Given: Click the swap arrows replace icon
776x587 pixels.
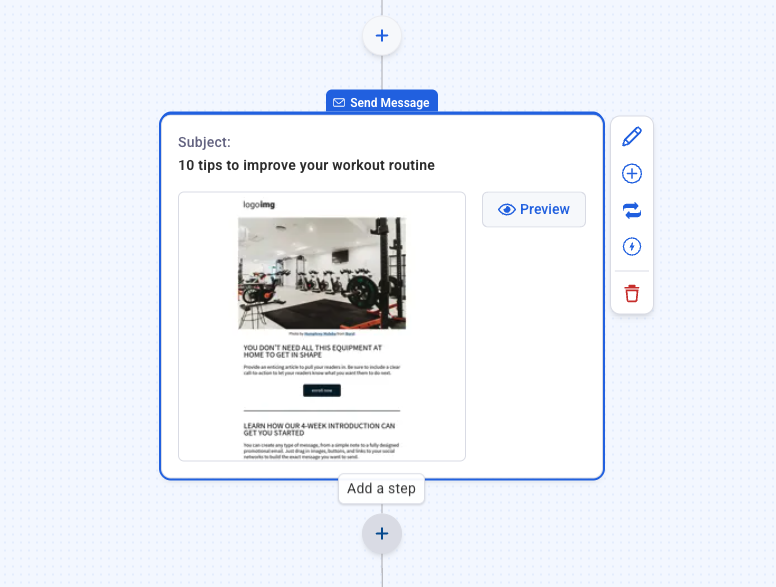Looking at the screenshot, I should (631, 210).
